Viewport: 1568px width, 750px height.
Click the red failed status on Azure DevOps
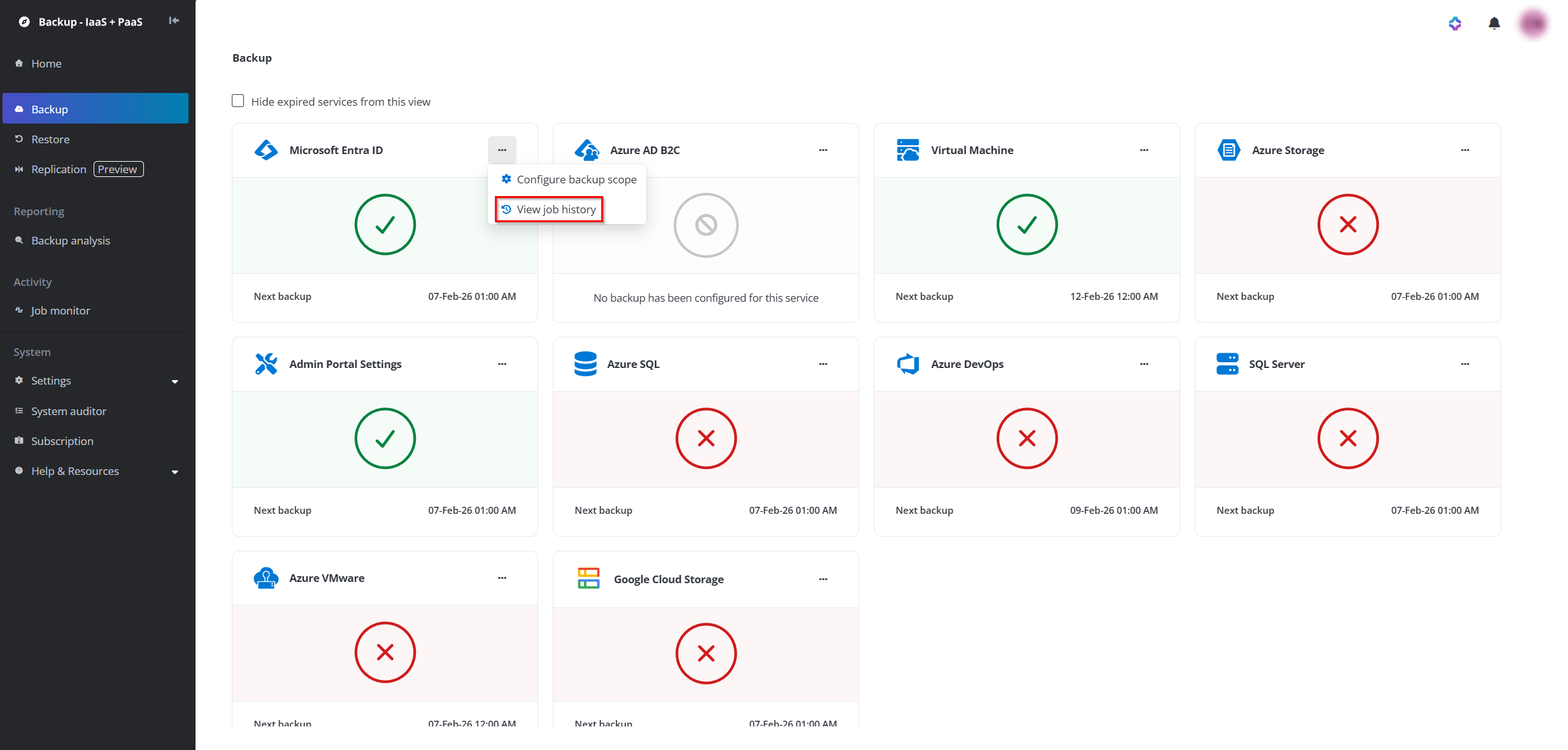1027,439
